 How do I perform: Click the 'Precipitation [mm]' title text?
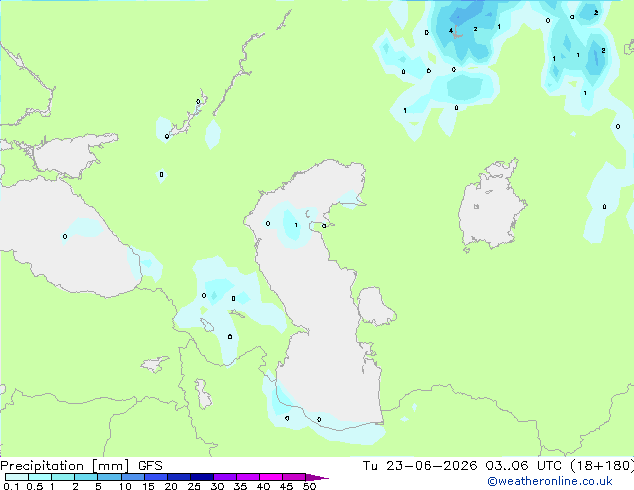click(x=65, y=466)
